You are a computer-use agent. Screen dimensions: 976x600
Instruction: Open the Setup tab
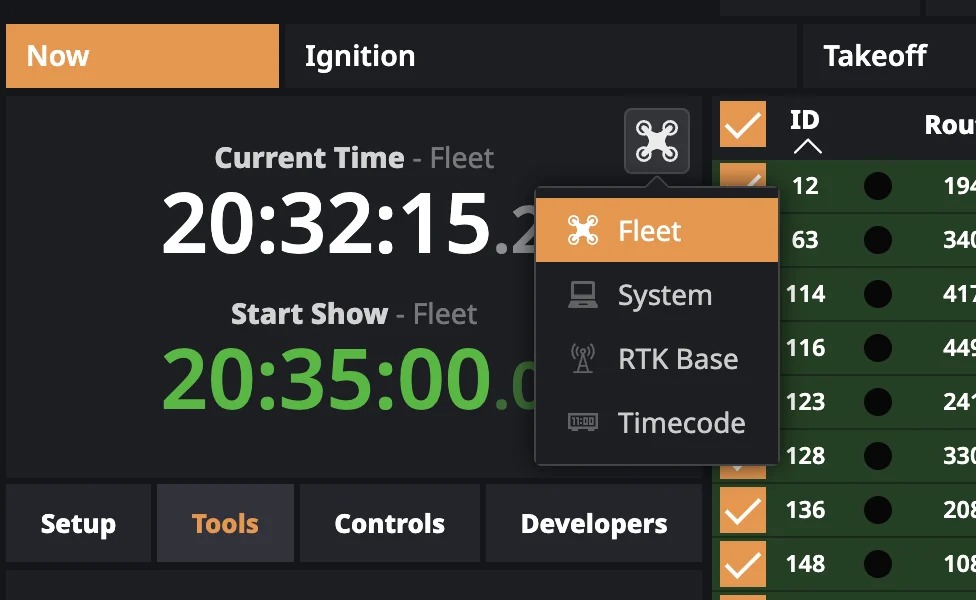[78, 523]
